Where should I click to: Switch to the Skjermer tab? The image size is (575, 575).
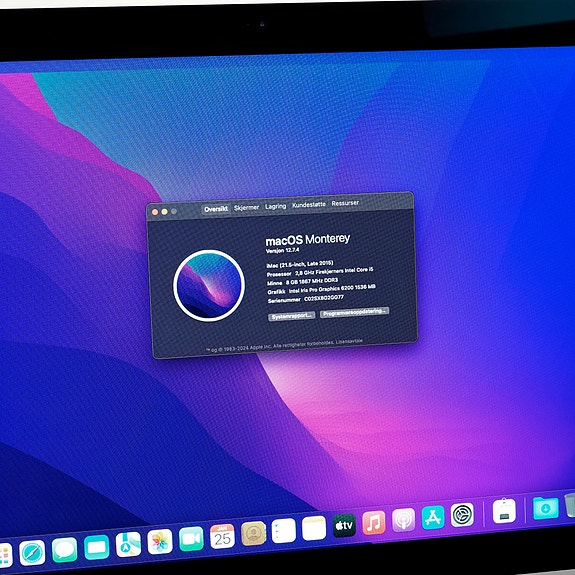click(246, 208)
